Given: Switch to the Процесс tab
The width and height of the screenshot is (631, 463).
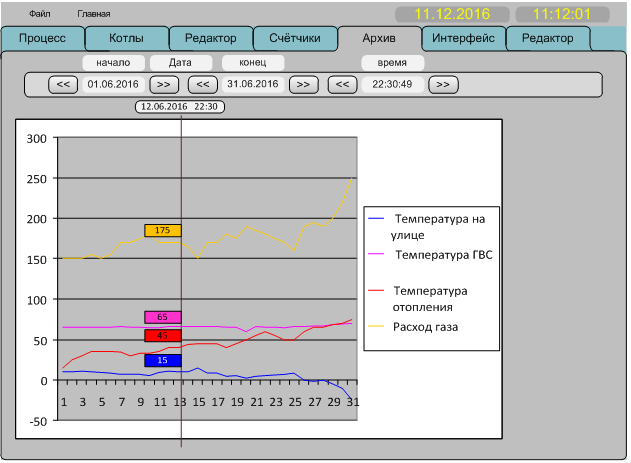Looking at the screenshot, I should click(x=42, y=39).
